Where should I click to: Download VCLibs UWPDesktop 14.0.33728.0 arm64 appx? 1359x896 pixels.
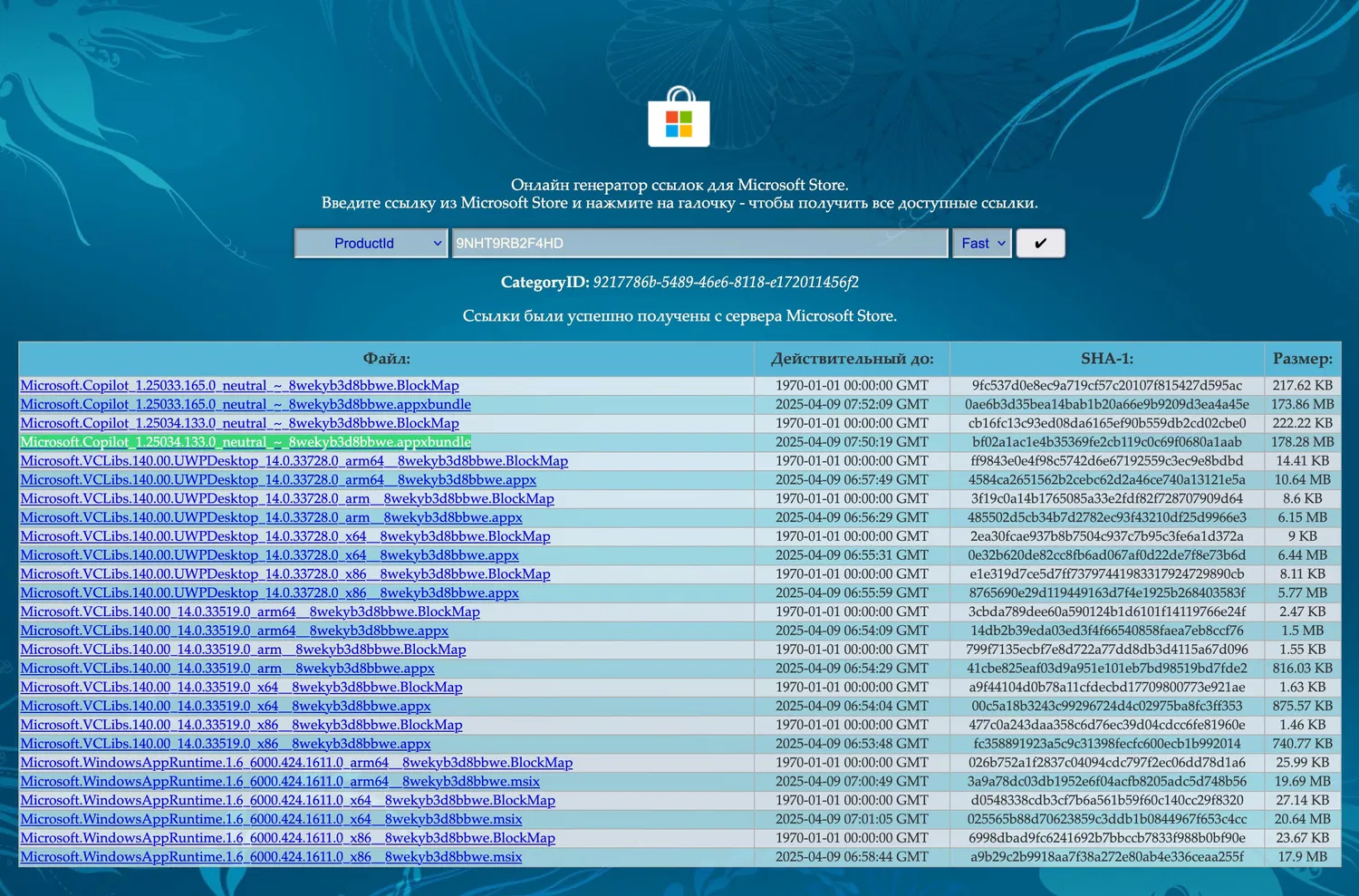point(278,480)
